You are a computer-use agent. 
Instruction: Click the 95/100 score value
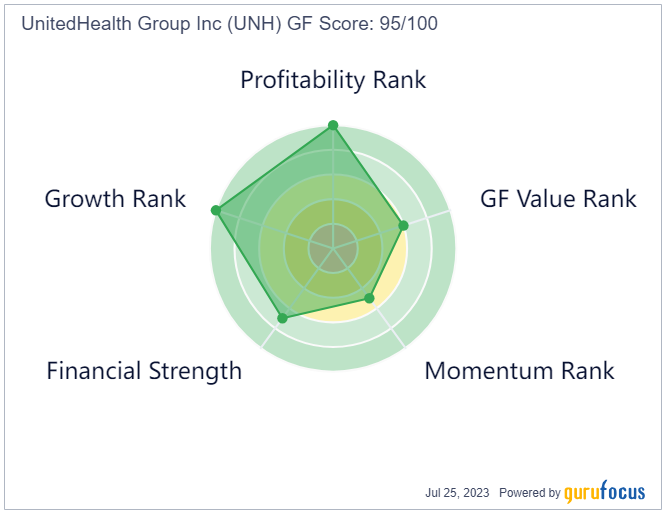point(409,23)
